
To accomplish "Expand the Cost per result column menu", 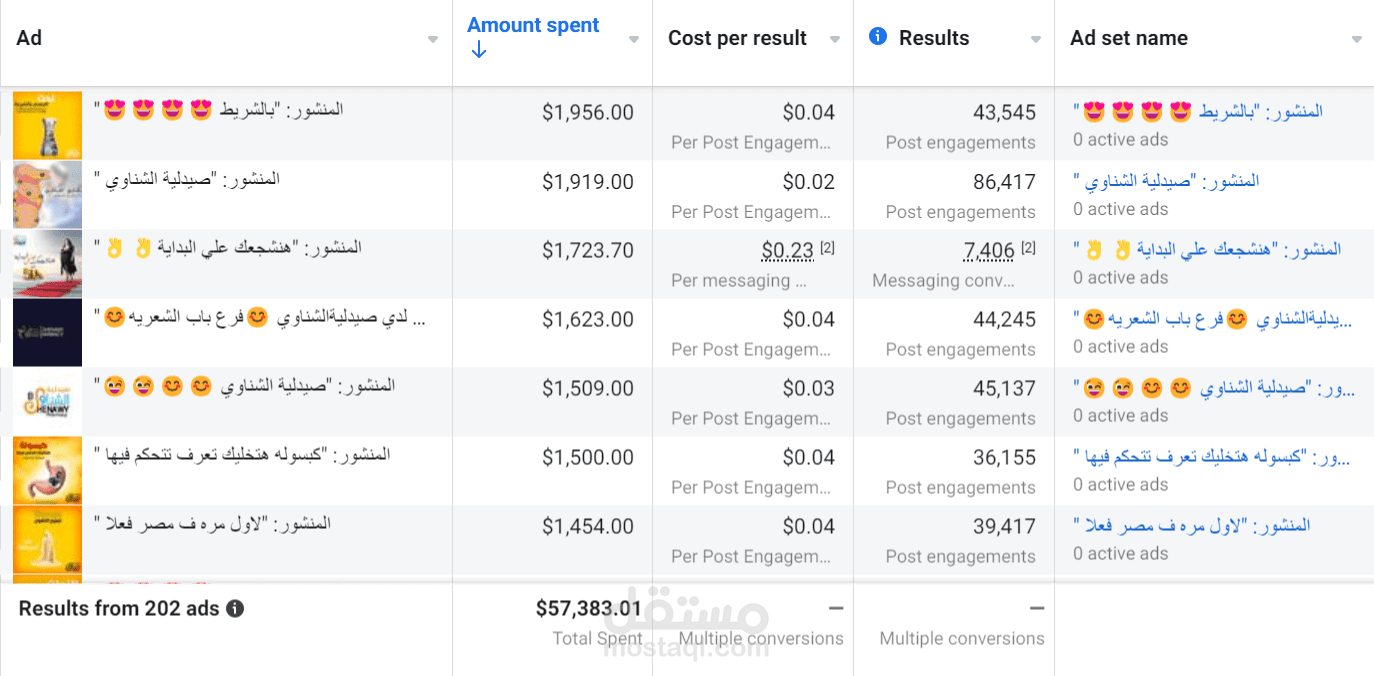I will point(834,39).
